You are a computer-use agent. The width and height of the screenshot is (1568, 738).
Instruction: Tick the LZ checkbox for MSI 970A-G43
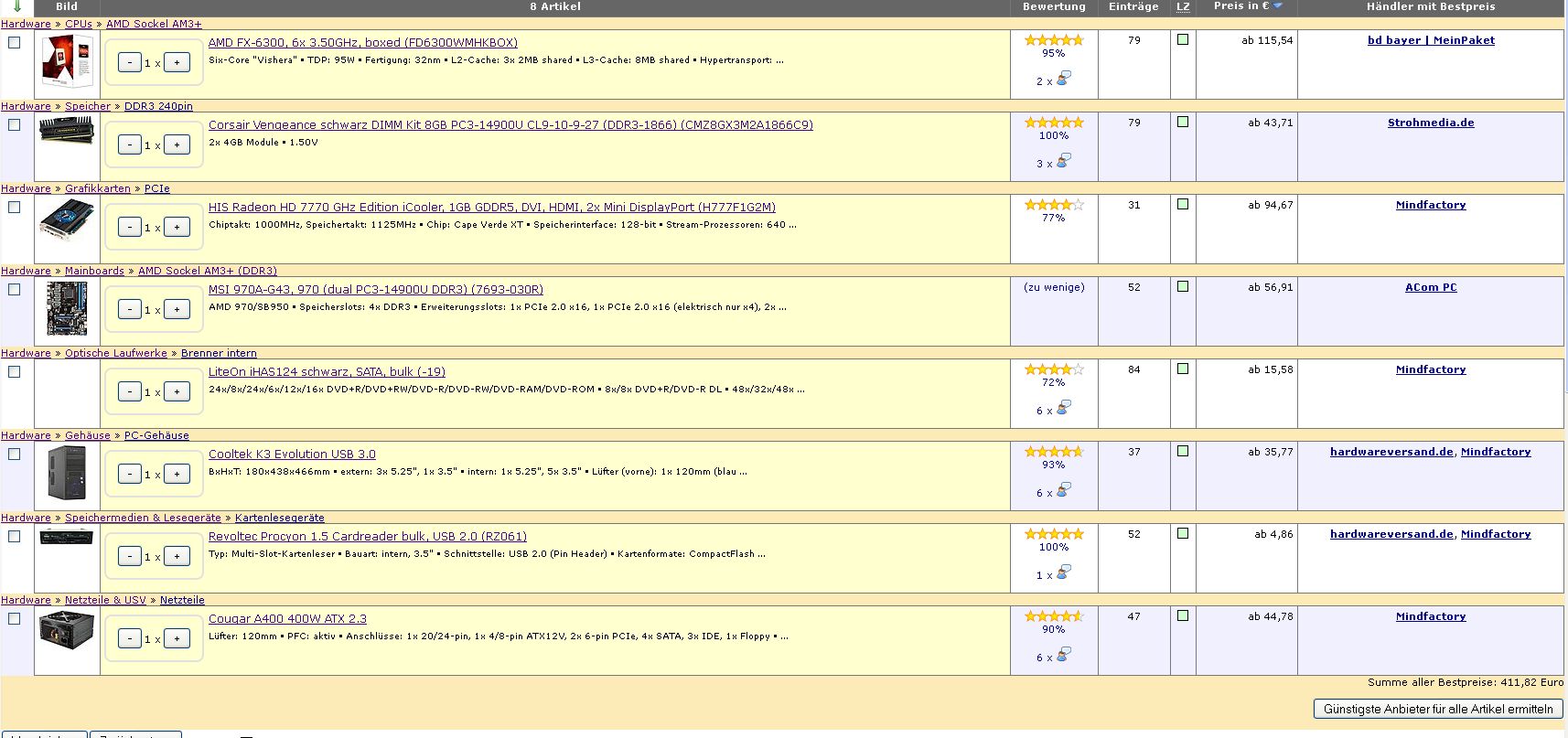click(1183, 286)
